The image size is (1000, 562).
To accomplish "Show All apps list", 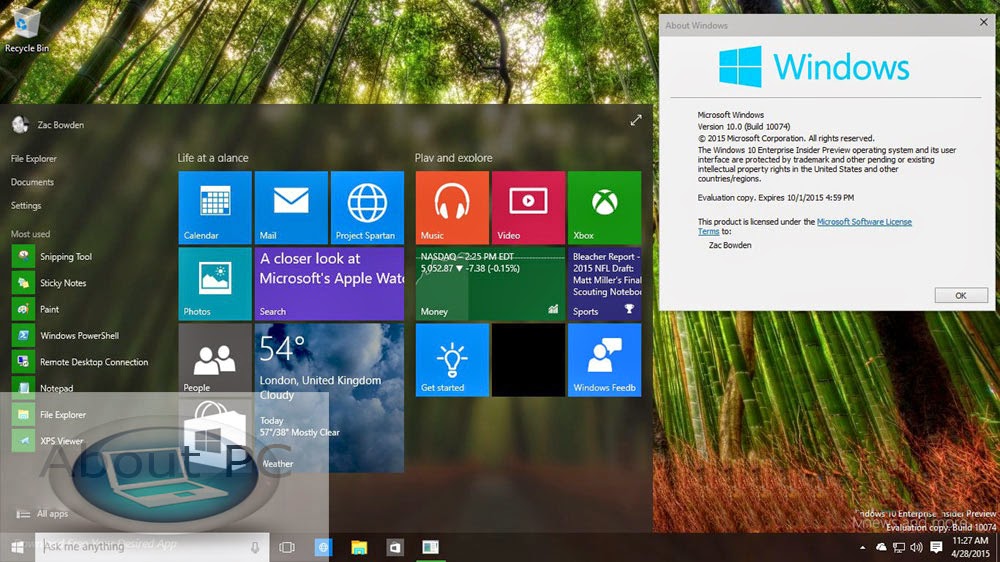I will (42, 514).
